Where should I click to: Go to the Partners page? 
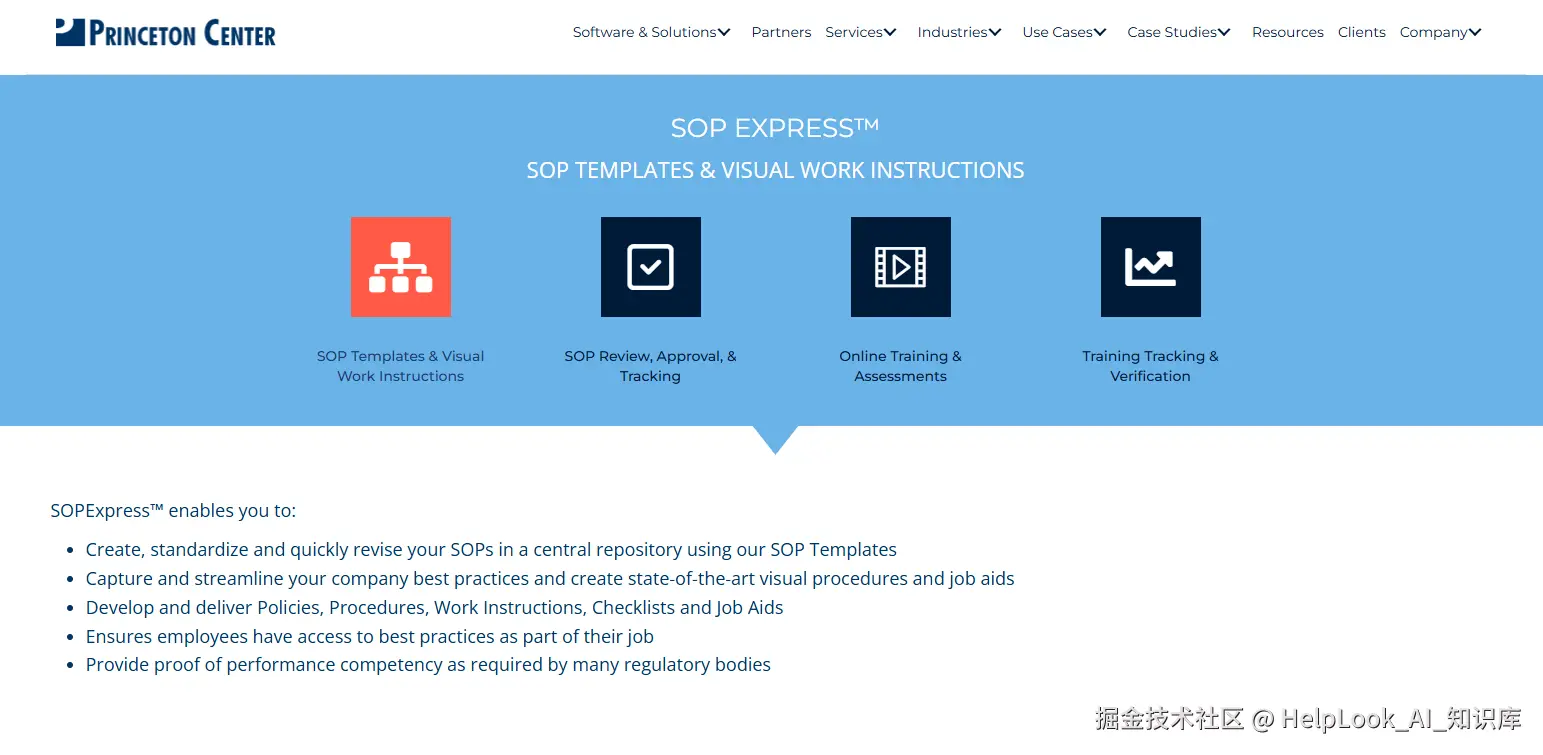[x=781, y=32]
